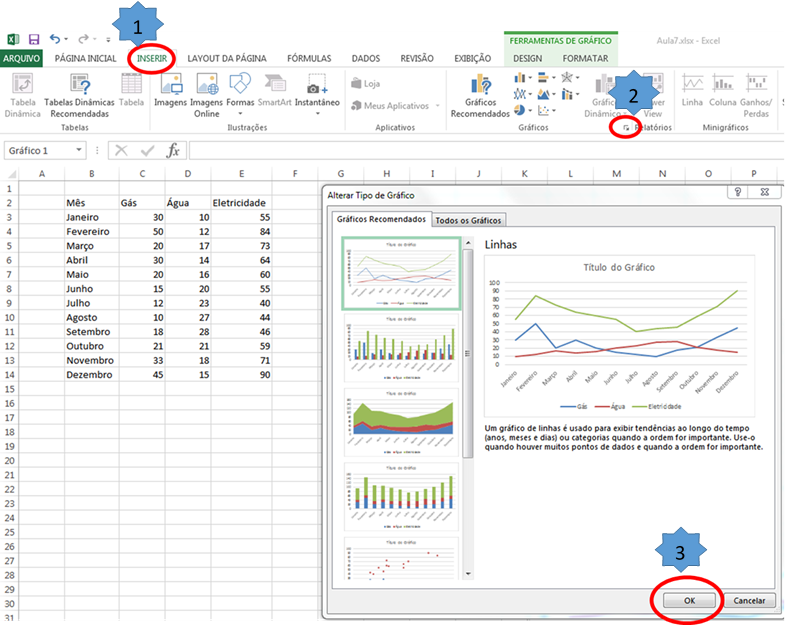Viewport: 785px width, 627px height.
Task: Open Gráficos Recomendados
Action: [480, 95]
